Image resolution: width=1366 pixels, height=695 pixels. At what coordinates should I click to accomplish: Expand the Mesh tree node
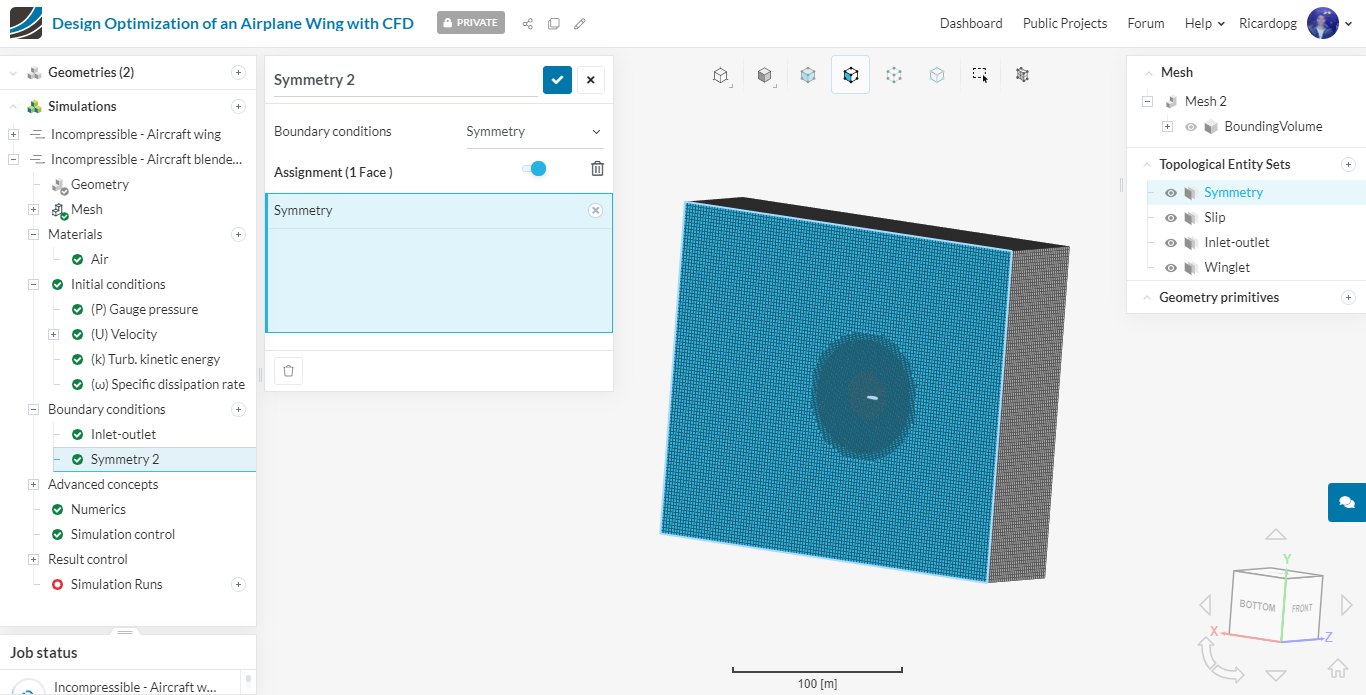click(x=33, y=209)
